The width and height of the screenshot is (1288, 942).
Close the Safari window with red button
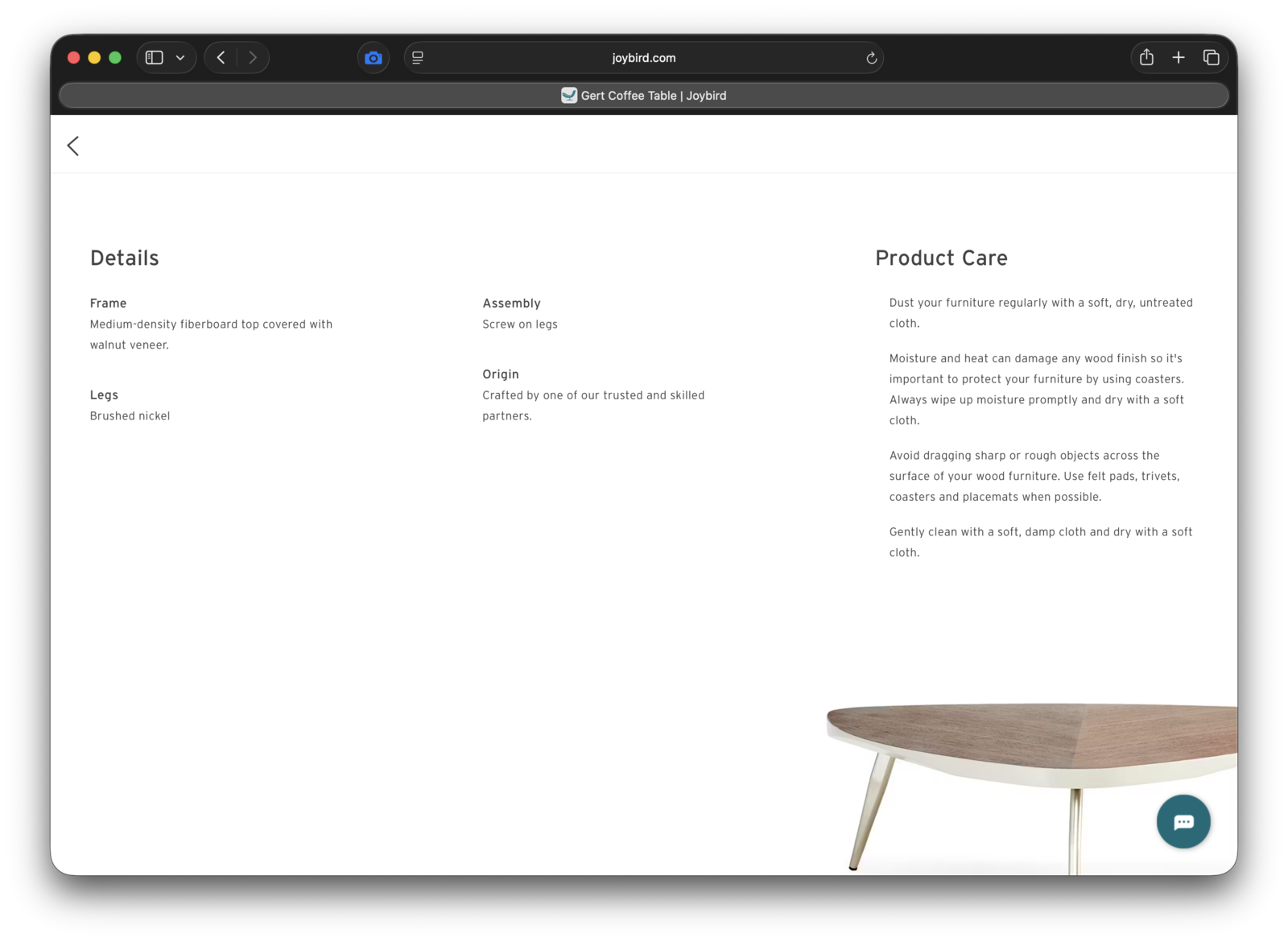73,58
